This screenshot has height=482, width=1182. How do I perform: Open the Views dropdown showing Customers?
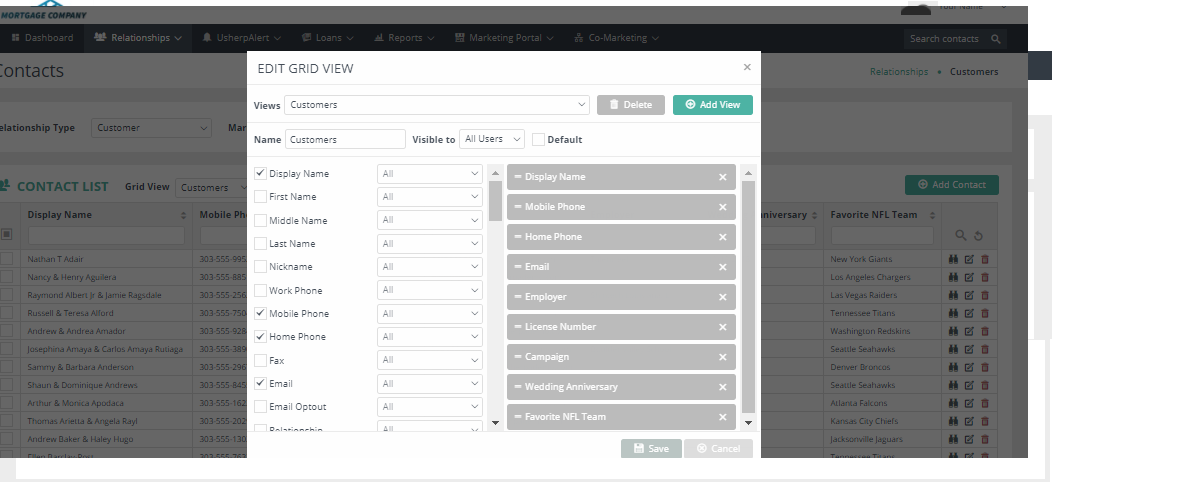tap(437, 105)
